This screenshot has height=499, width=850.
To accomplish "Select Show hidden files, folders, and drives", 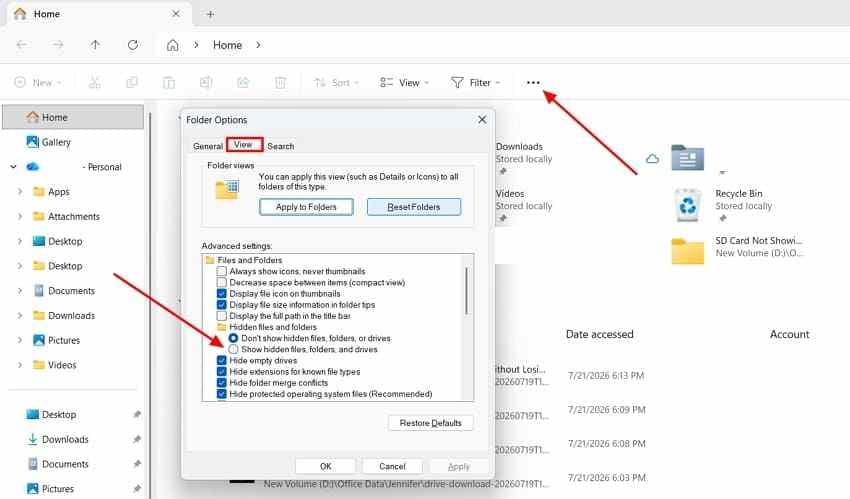I will click(x=233, y=349).
